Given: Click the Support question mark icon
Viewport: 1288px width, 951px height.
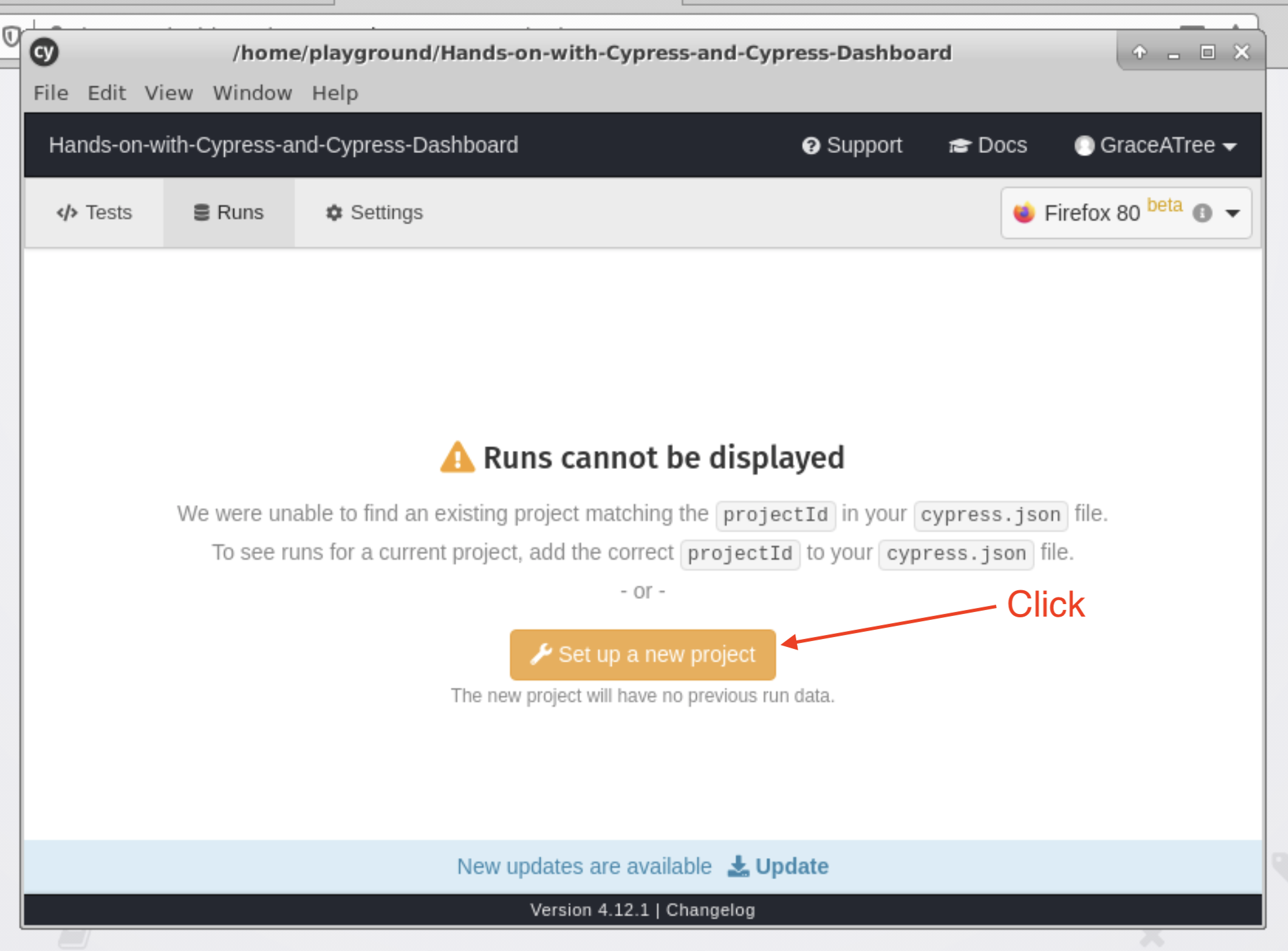Looking at the screenshot, I should (x=811, y=146).
